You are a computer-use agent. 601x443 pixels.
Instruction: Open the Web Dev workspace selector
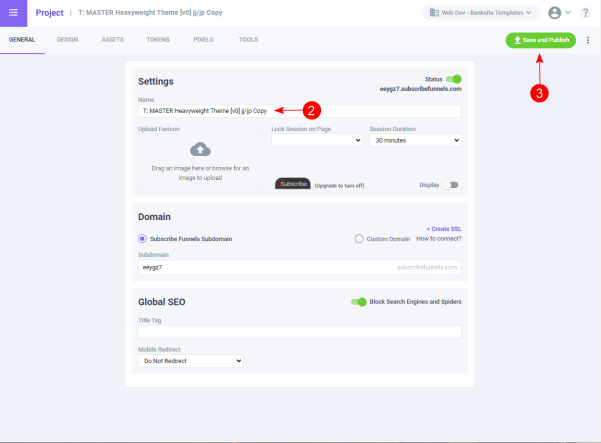point(480,13)
